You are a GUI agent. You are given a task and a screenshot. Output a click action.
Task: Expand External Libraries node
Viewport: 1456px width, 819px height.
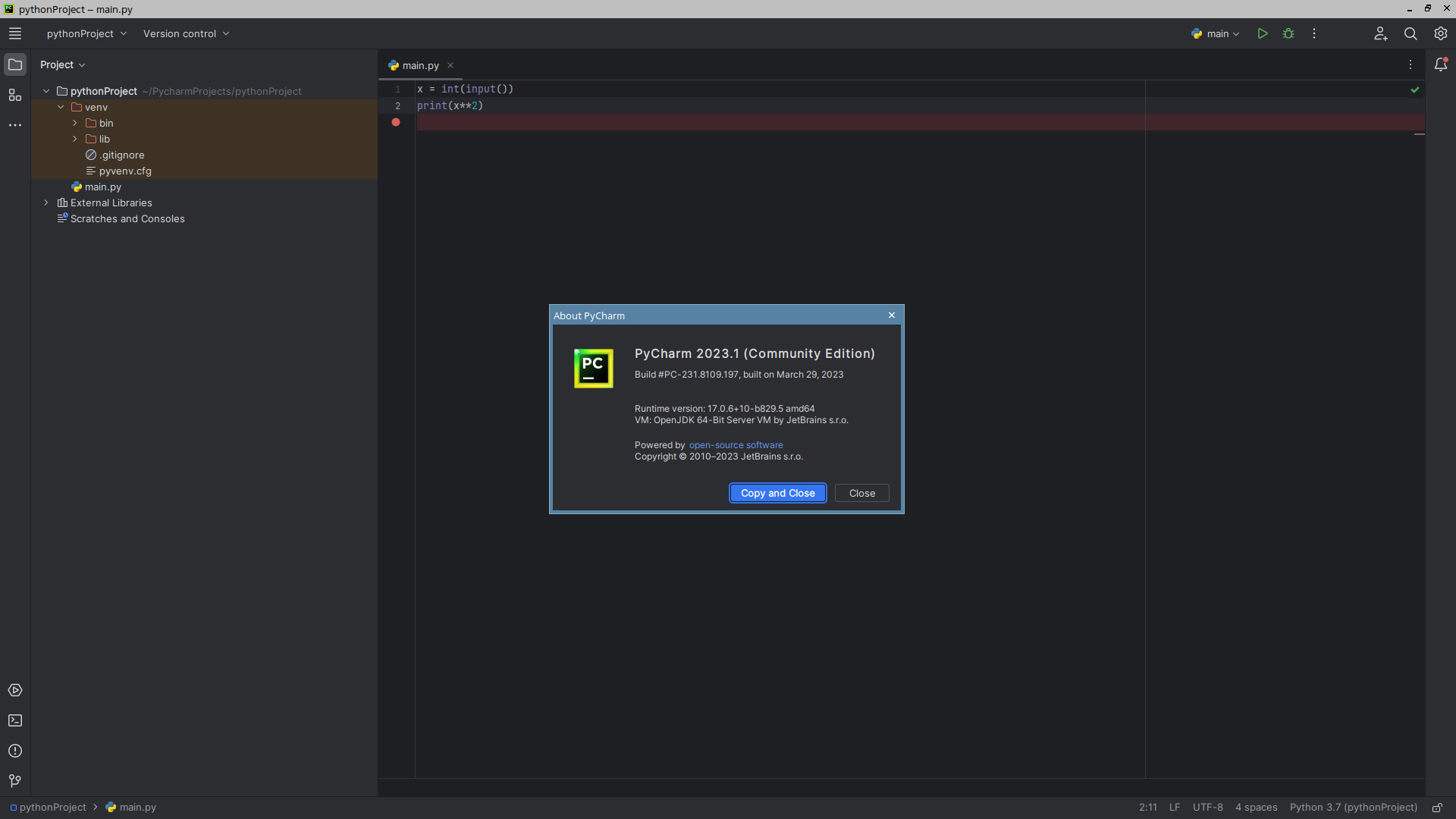46,202
